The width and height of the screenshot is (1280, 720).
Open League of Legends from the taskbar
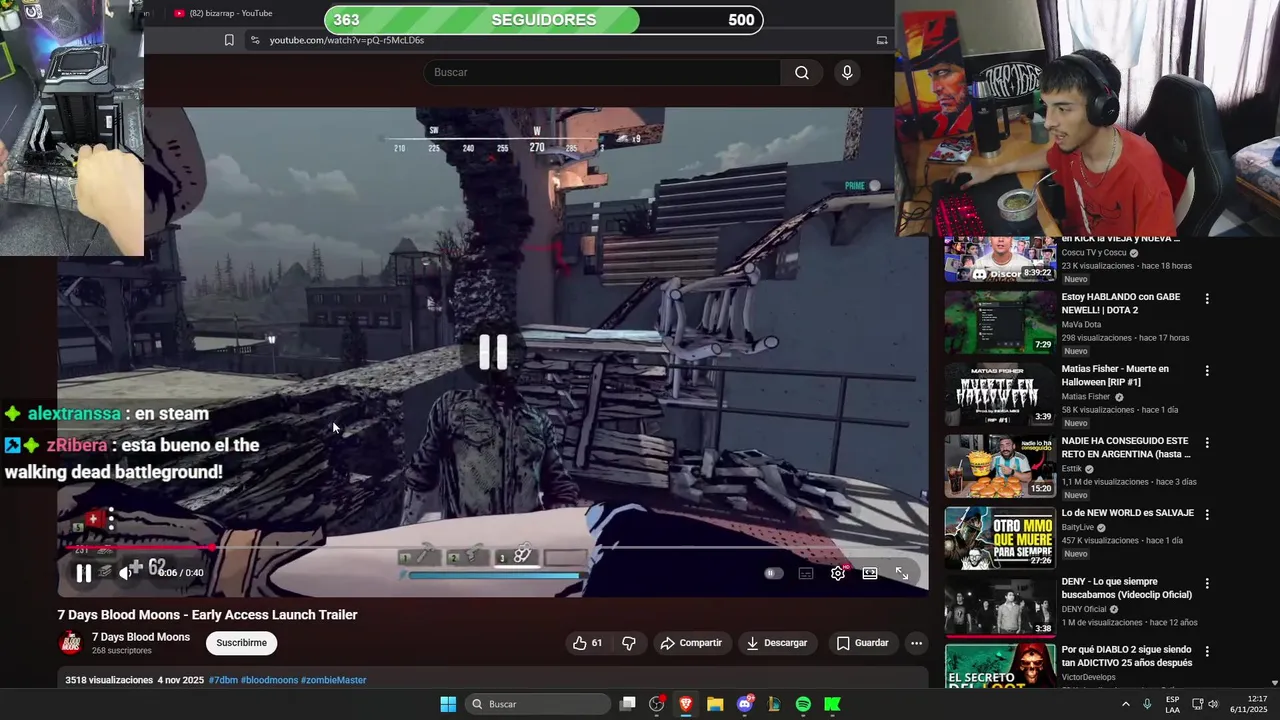pyautogui.click(x=774, y=704)
